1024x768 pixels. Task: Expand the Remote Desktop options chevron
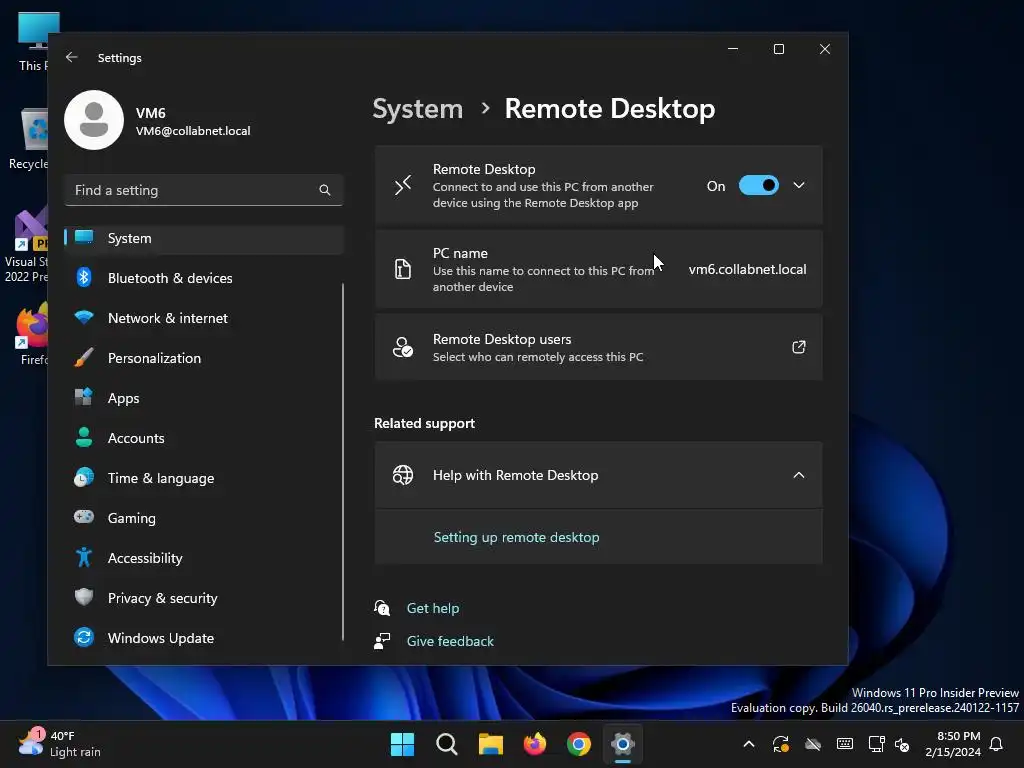[799, 185]
